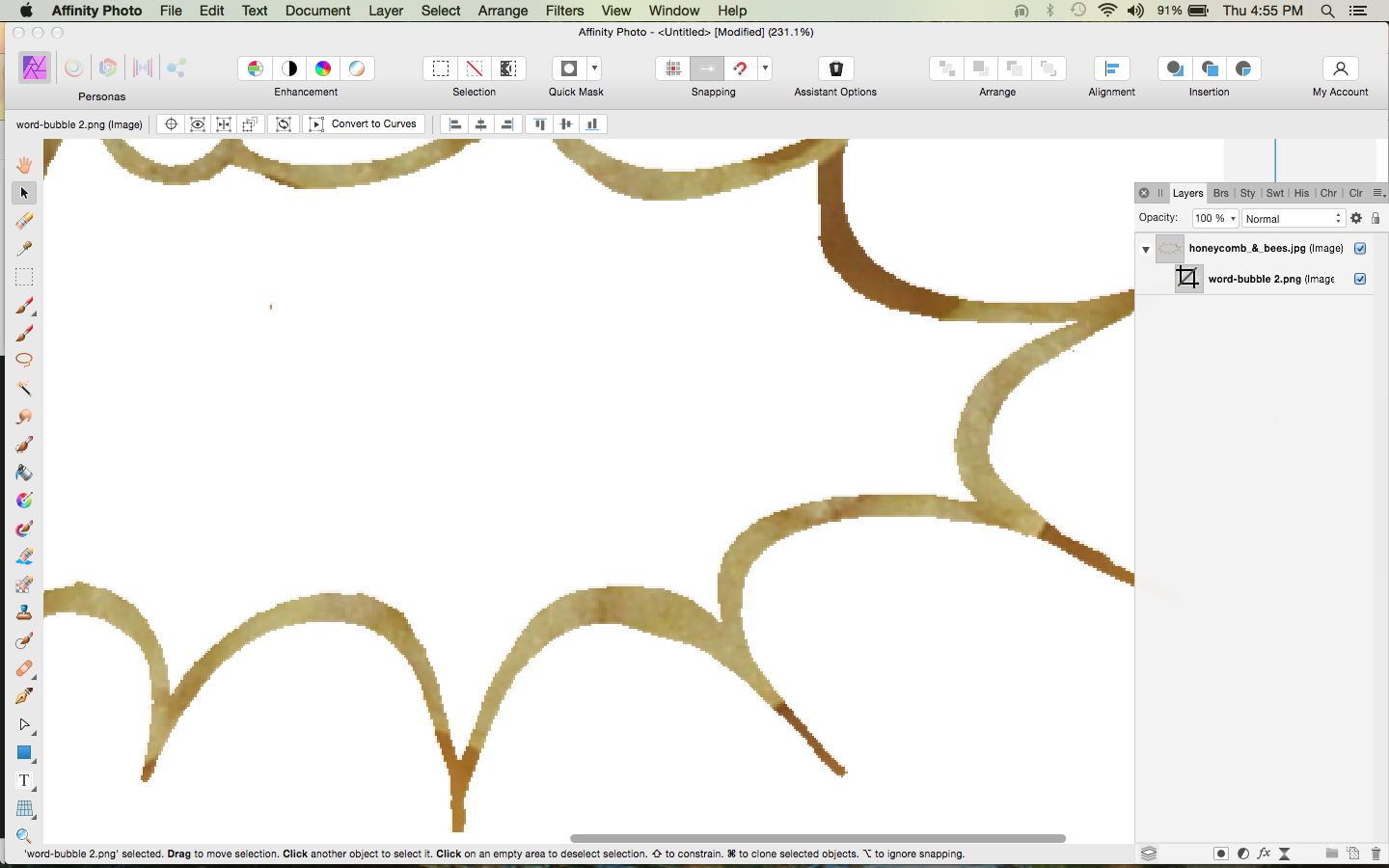
Task: Open the Snapping options dropdown arrow
Action: [x=765, y=68]
